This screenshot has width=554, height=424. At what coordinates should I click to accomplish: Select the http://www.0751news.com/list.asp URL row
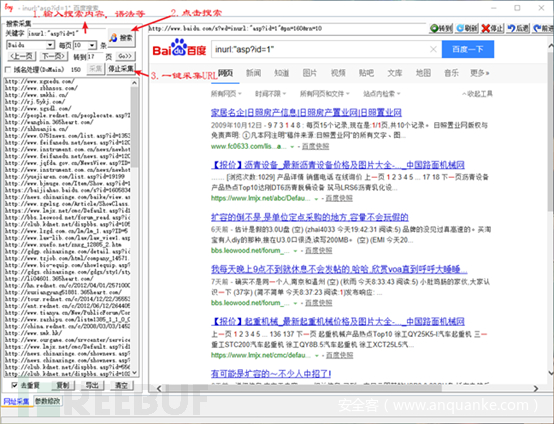pyautogui.click(x=67, y=136)
